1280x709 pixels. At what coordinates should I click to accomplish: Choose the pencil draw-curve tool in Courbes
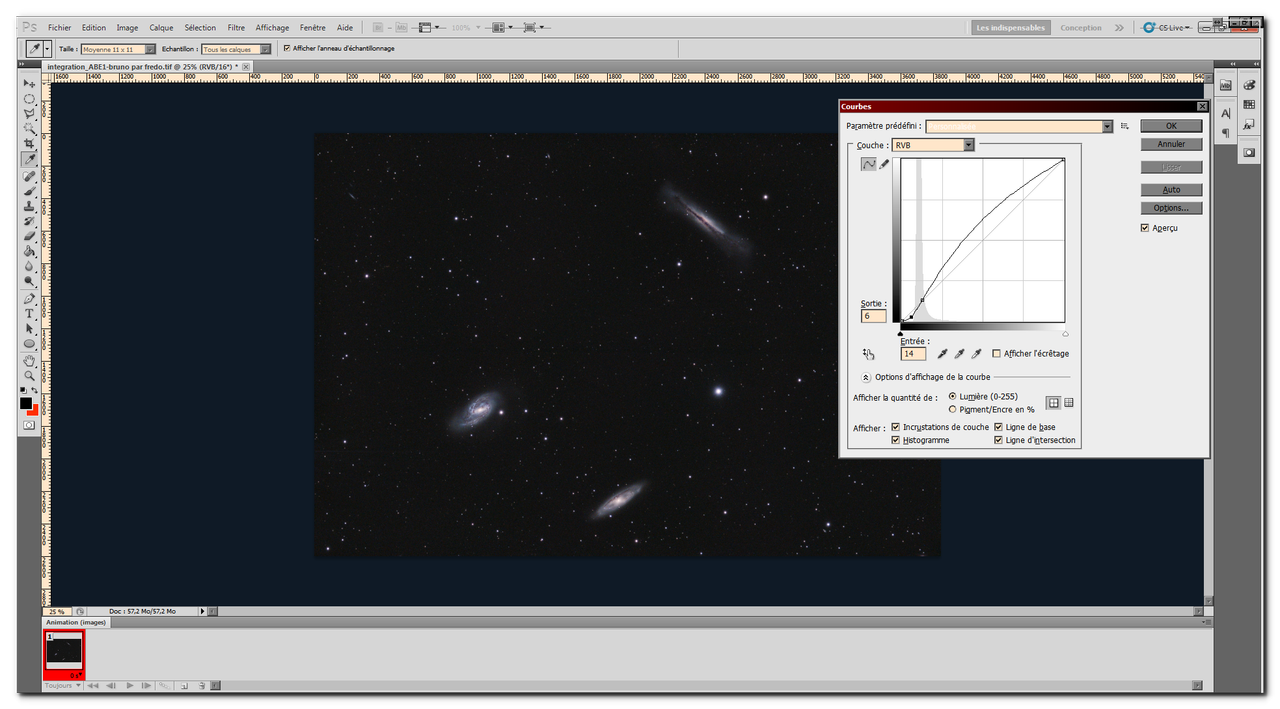click(x=884, y=164)
